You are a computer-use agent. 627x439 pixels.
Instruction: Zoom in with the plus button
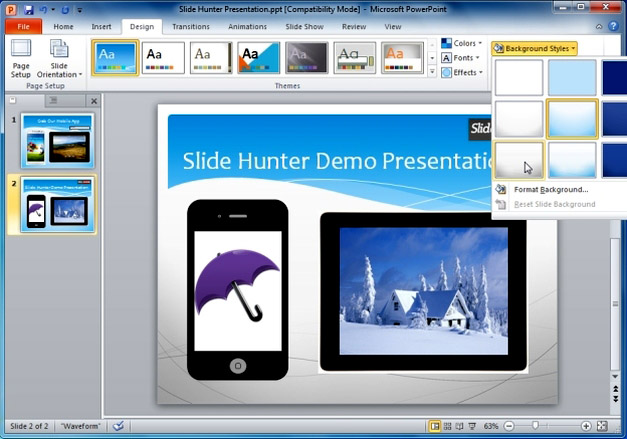coord(586,426)
